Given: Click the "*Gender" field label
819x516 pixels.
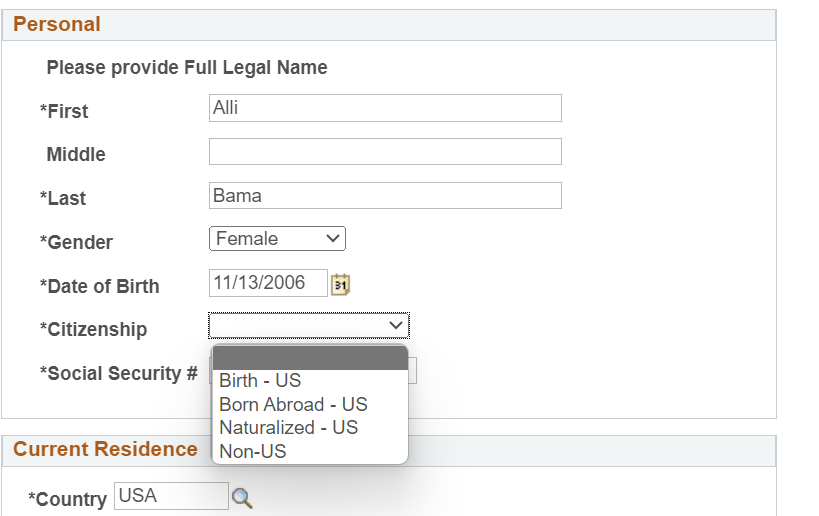Looking at the screenshot, I should 76,243.
